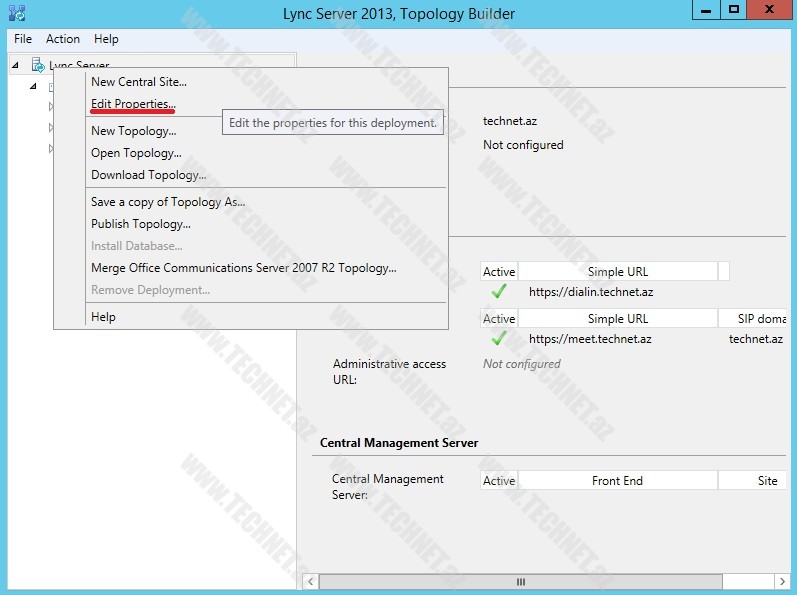Viewport: 797px width, 595px height.
Task: Click Active header above meet.technet.az
Action: pos(499,319)
